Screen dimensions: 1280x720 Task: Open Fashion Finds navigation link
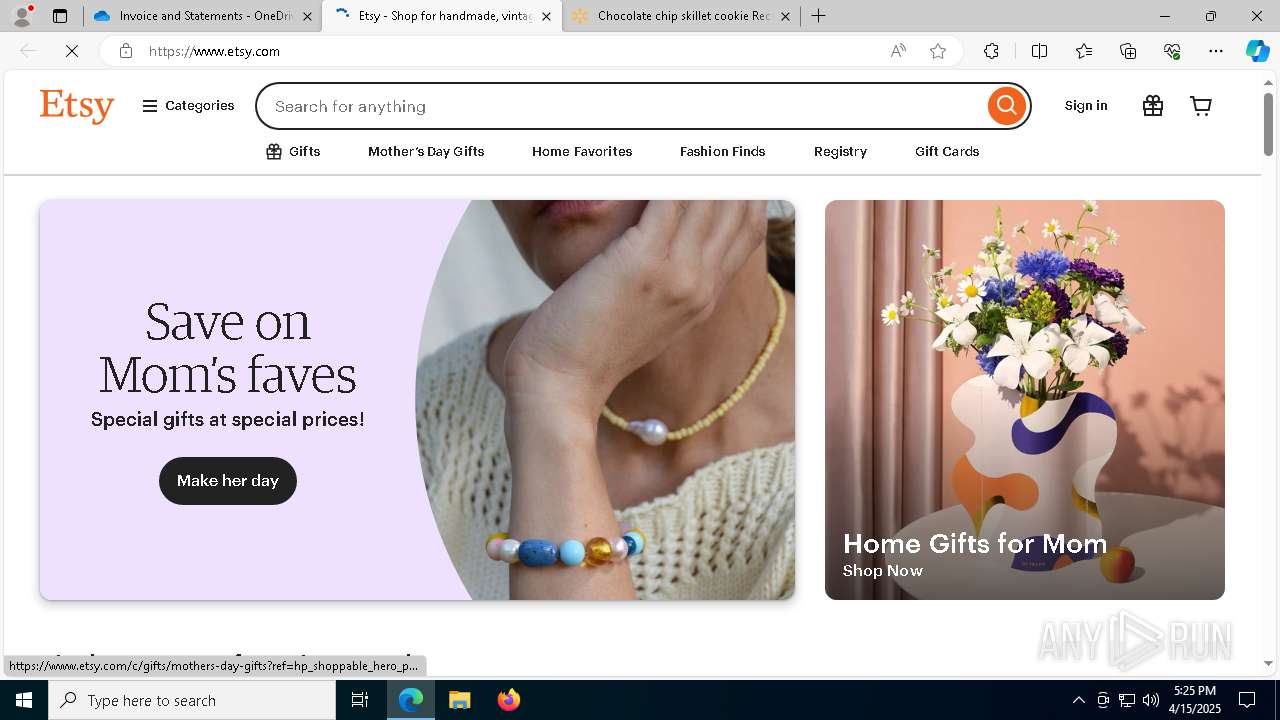[722, 152]
